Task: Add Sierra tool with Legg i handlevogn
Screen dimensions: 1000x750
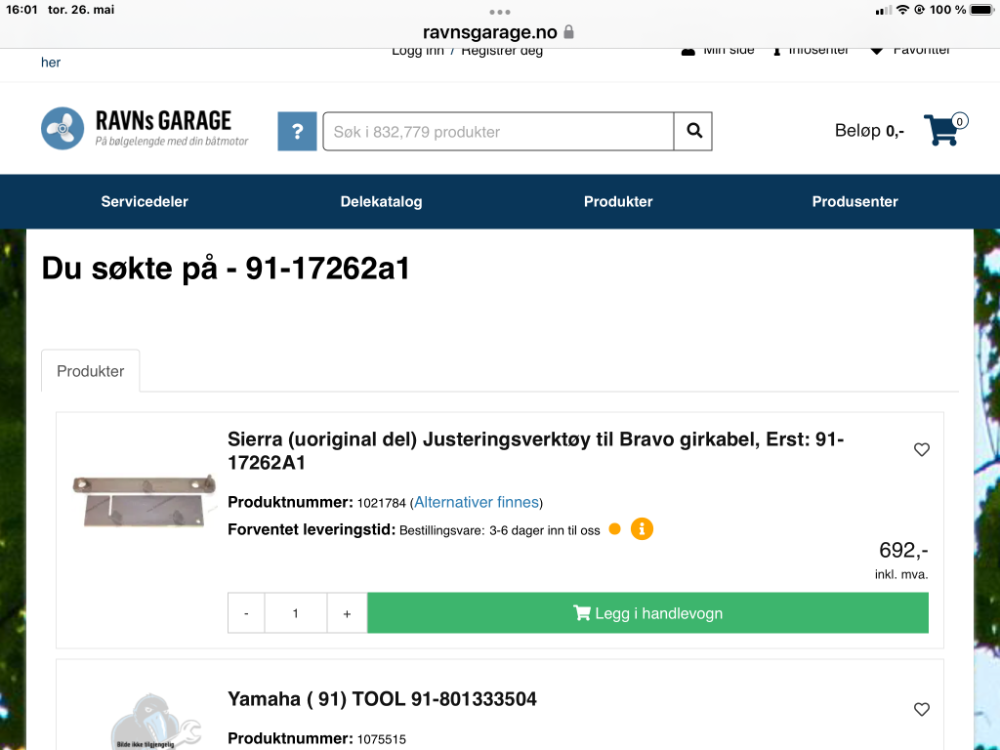Action: tap(648, 613)
